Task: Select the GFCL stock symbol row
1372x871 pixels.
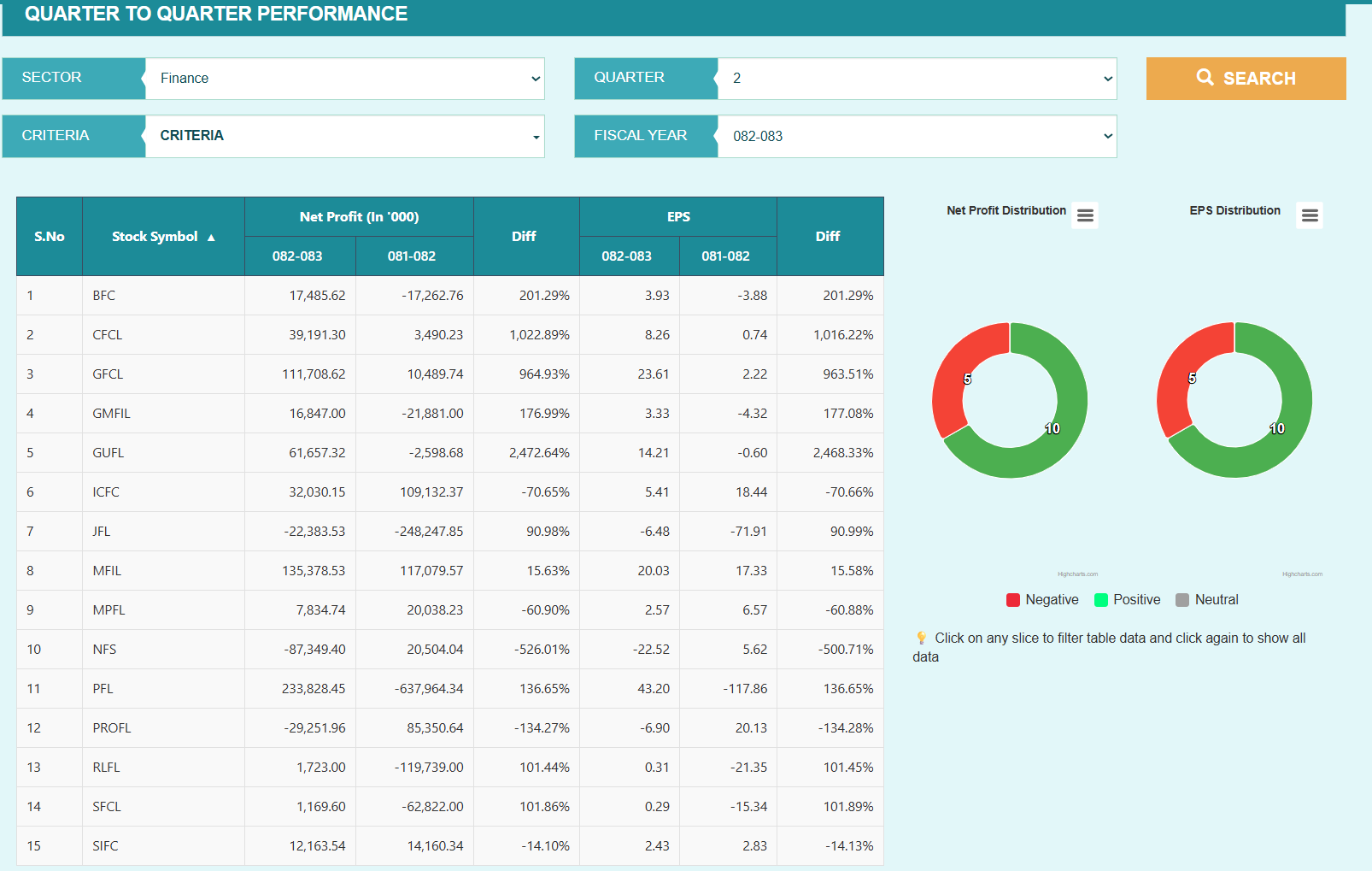Action: (x=108, y=374)
